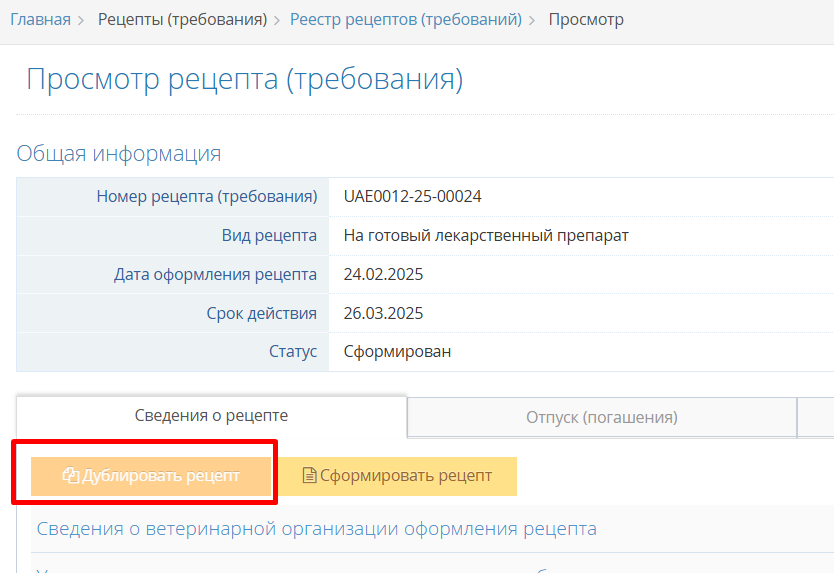Image resolution: width=834 pixels, height=573 pixels.
Task: Switch to the Отпуск (погашения) tab
Action: [601, 417]
